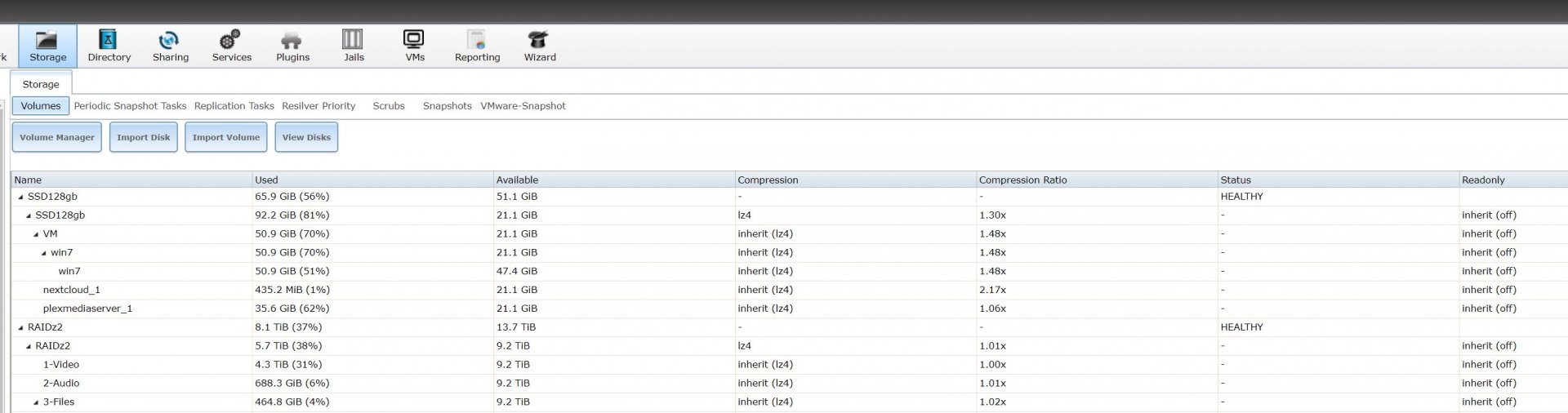Switch to Volumes sub-tab
Image resolution: width=1568 pixels, height=413 pixels.
click(41, 106)
